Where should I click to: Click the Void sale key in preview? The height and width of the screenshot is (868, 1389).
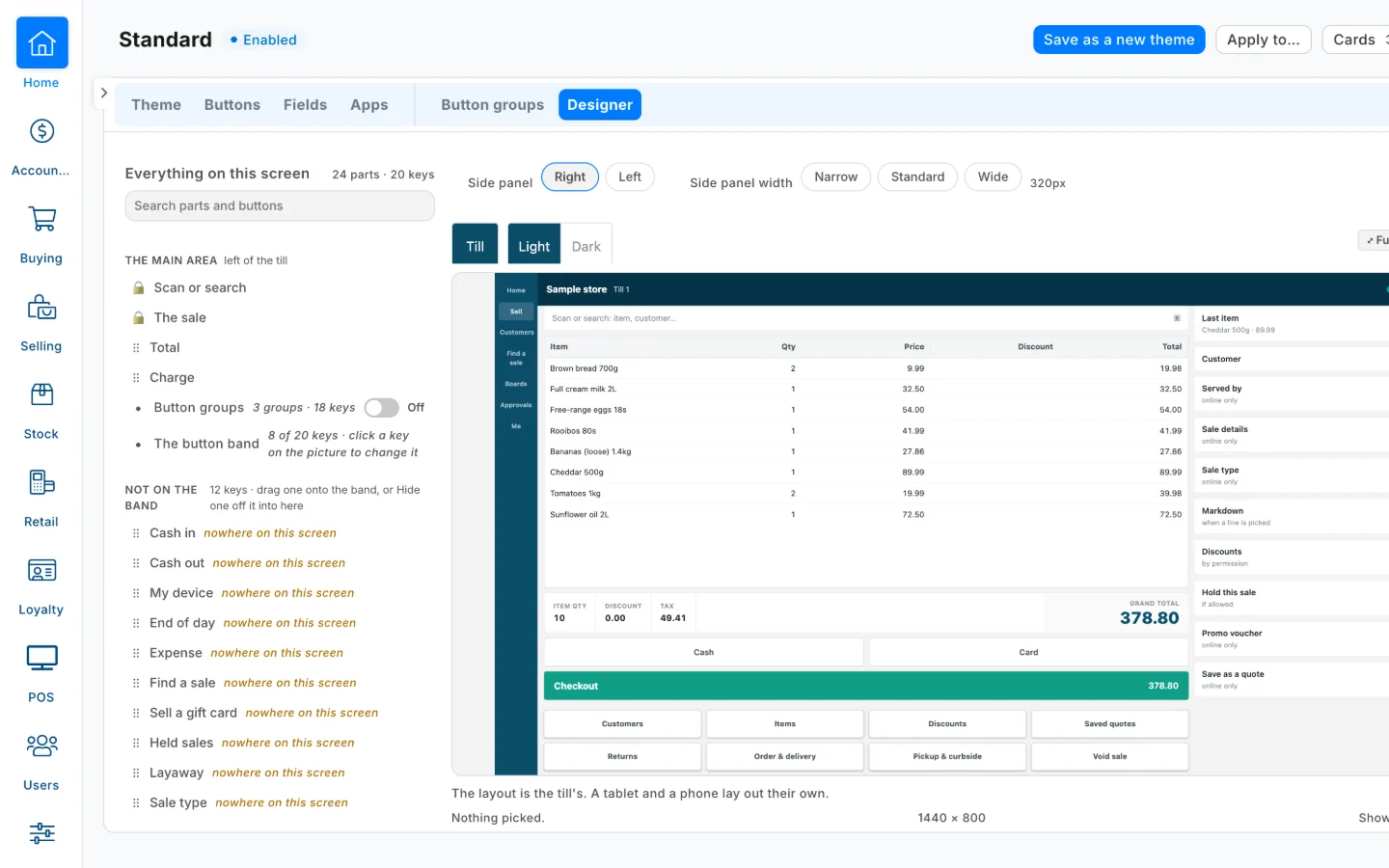(1110, 757)
